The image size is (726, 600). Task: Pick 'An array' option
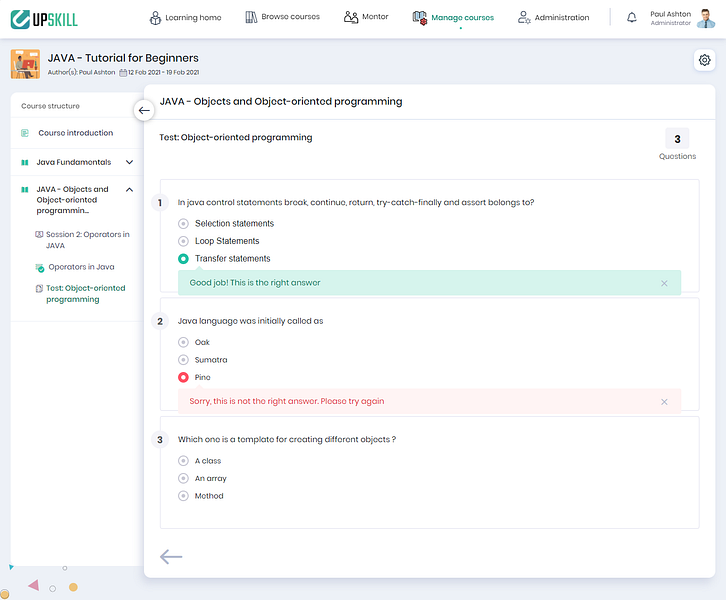click(x=183, y=478)
